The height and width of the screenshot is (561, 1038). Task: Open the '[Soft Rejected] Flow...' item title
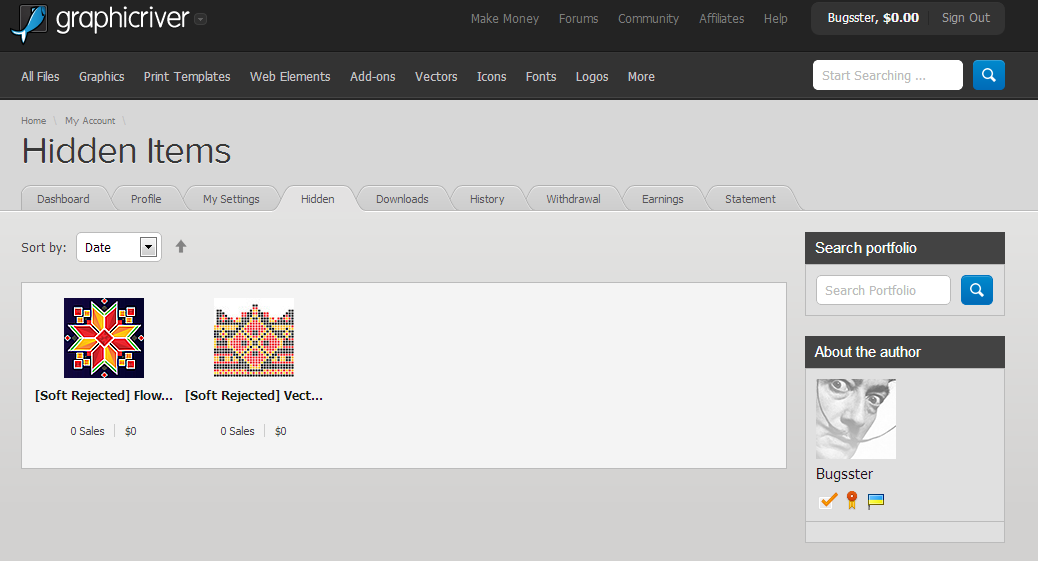(x=104, y=395)
